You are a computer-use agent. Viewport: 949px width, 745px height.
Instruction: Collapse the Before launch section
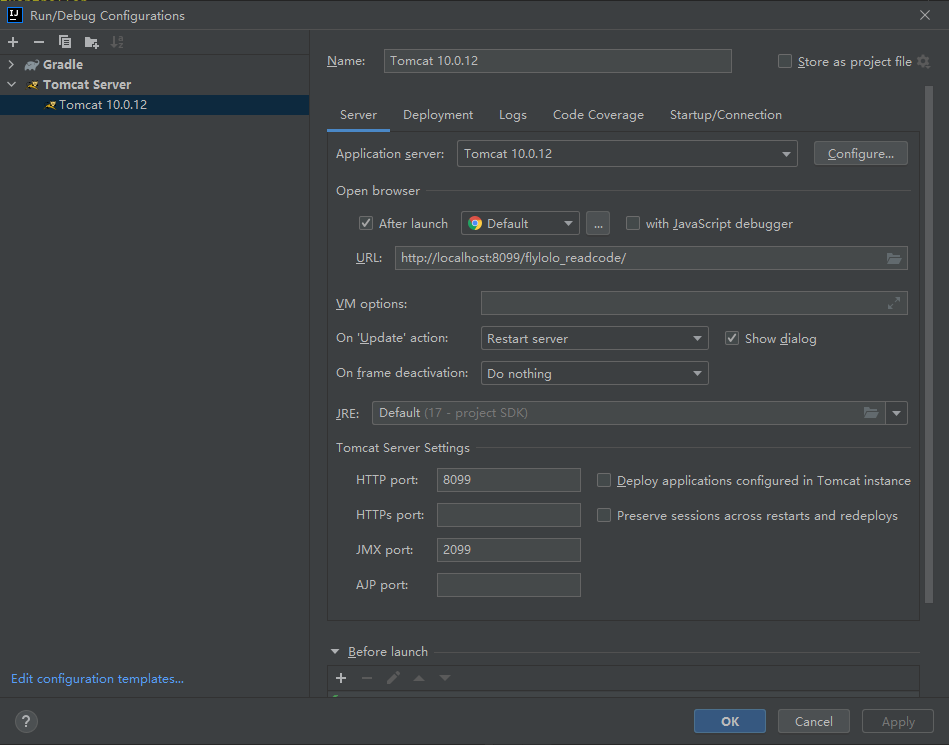(x=335, y=652)
